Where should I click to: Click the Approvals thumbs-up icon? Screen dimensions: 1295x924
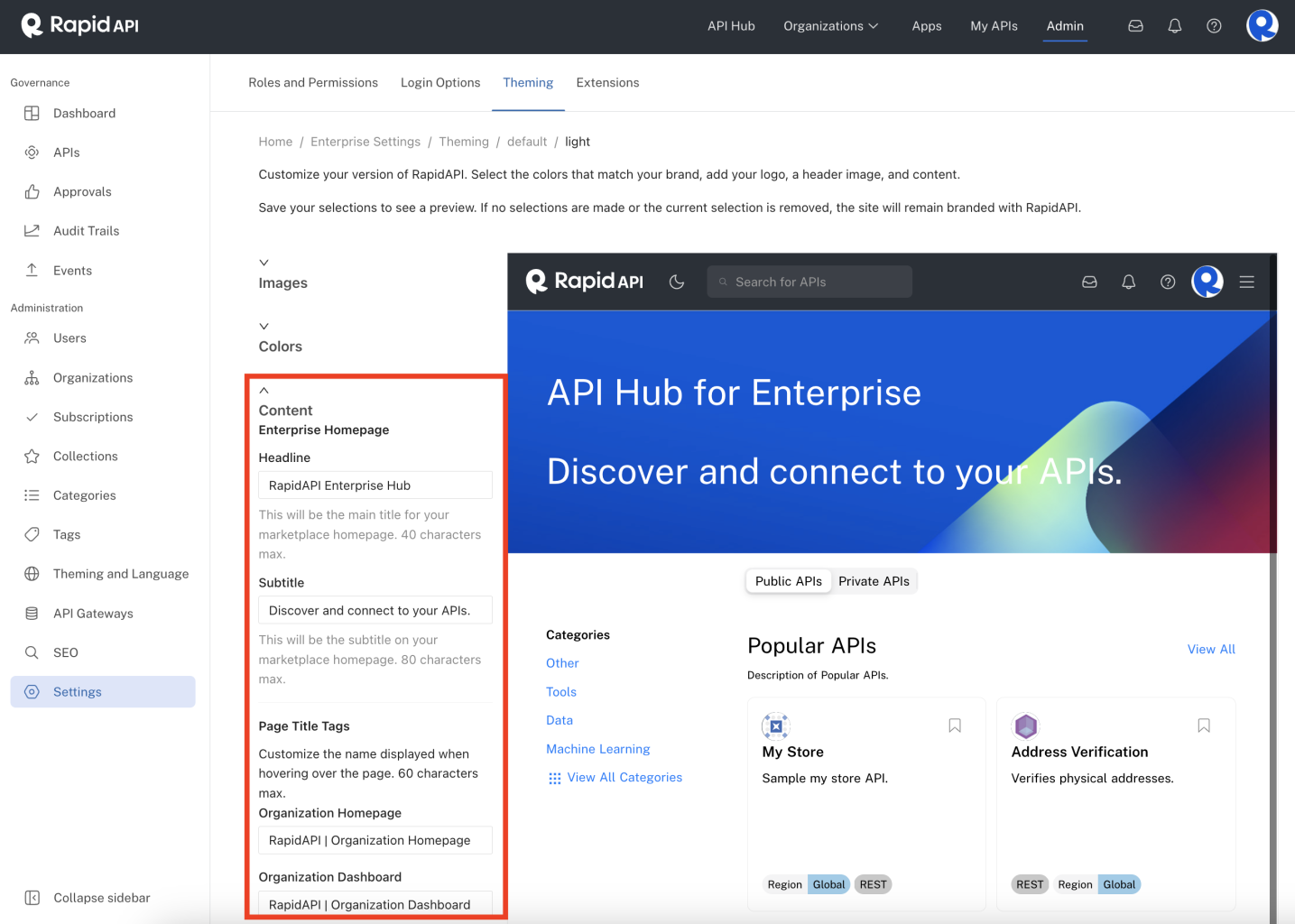tap(32, 191)
